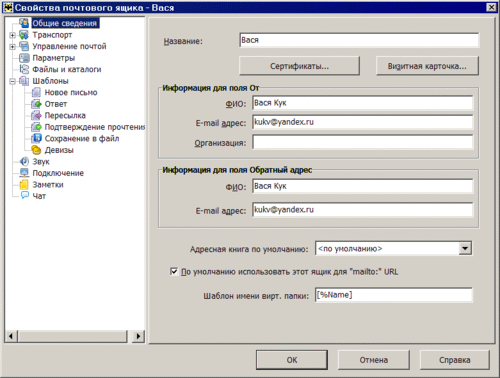
Task: Select the Сохранение в файл template
Action: pos(82,138)
